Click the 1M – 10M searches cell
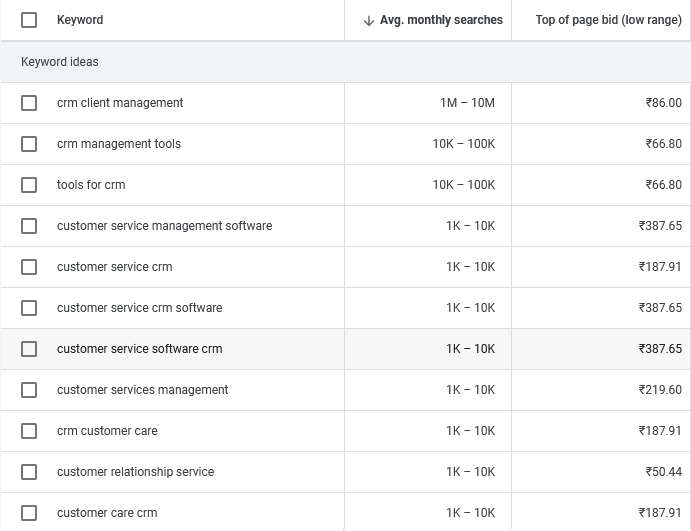The image size is (691, 531). pyautogui.click(x=467, y=103)
